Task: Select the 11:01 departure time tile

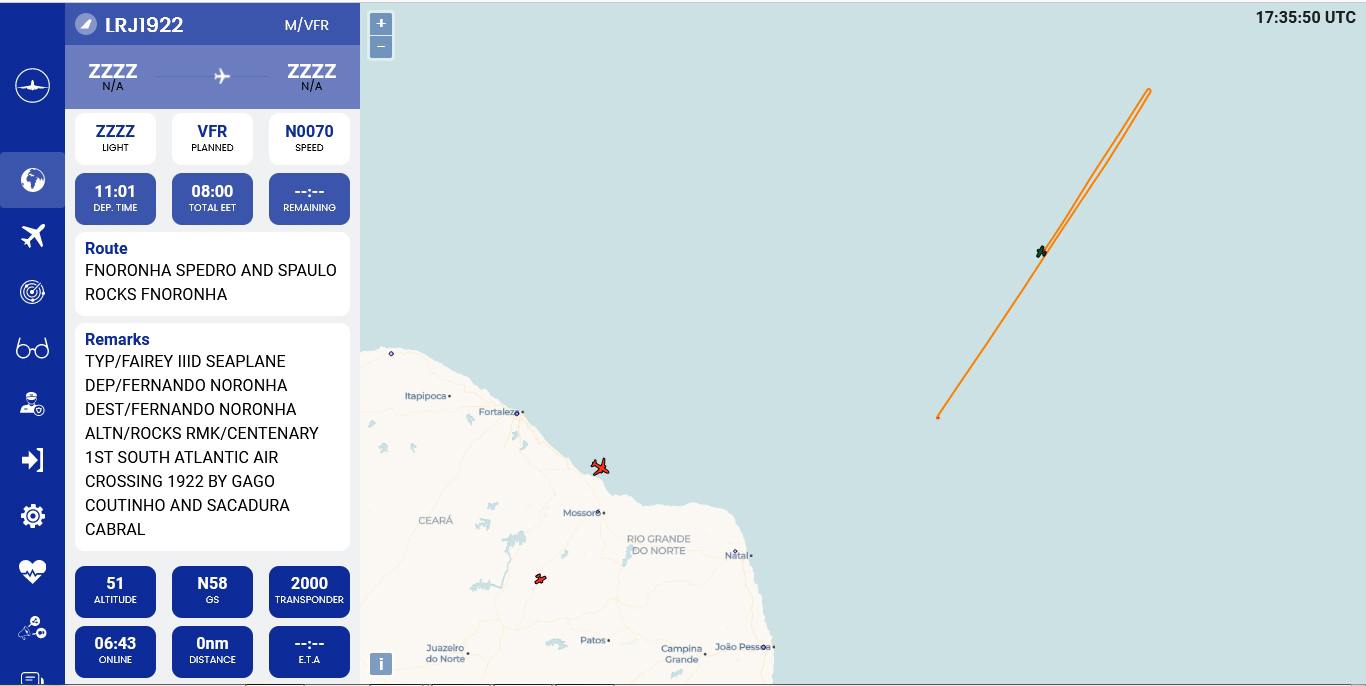Action: 115,198
